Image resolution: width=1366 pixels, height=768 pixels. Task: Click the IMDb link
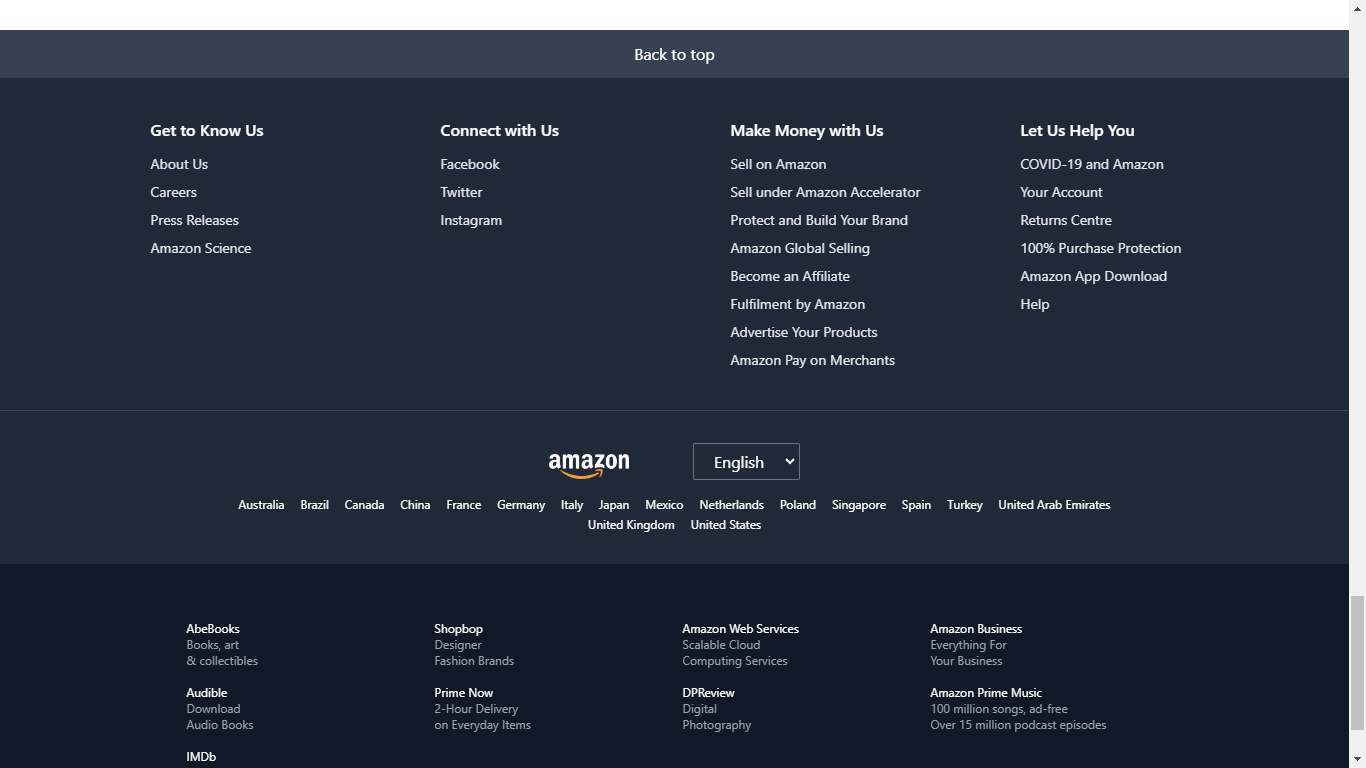(201, 757)
